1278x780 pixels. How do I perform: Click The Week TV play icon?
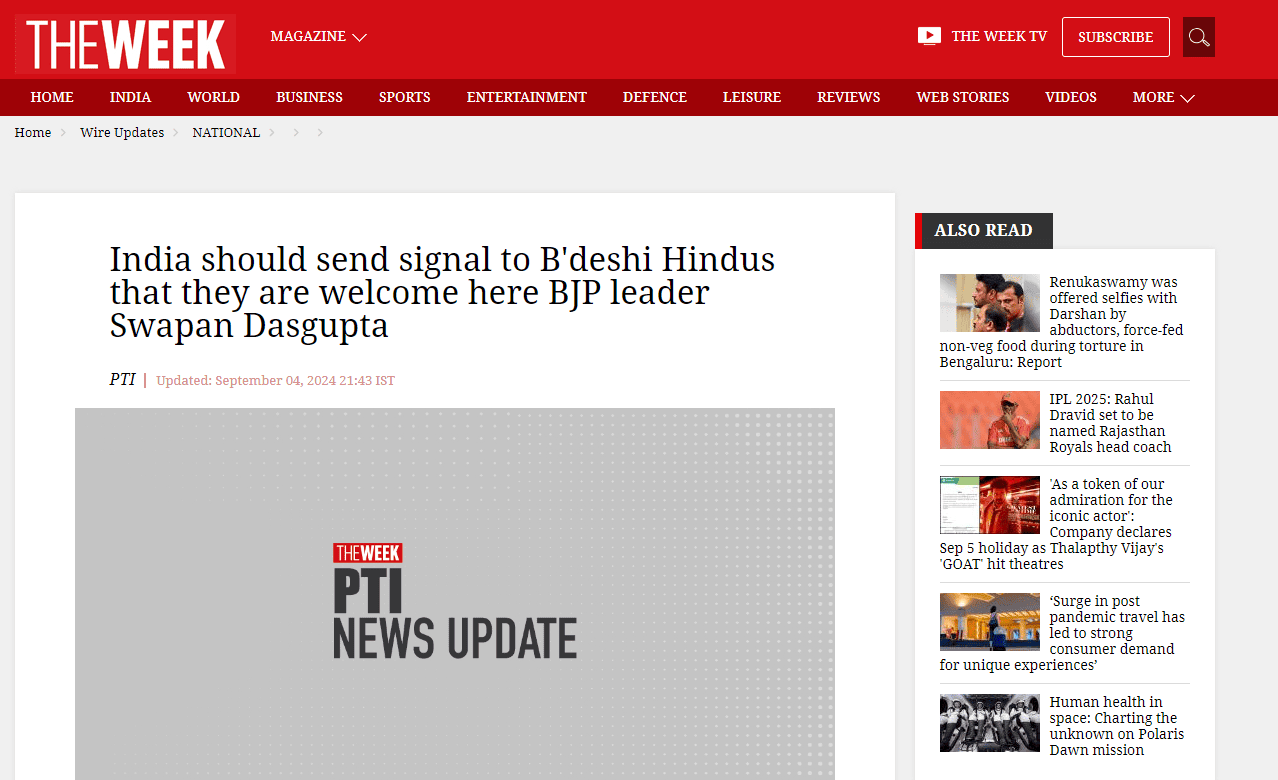coord(929,36)
